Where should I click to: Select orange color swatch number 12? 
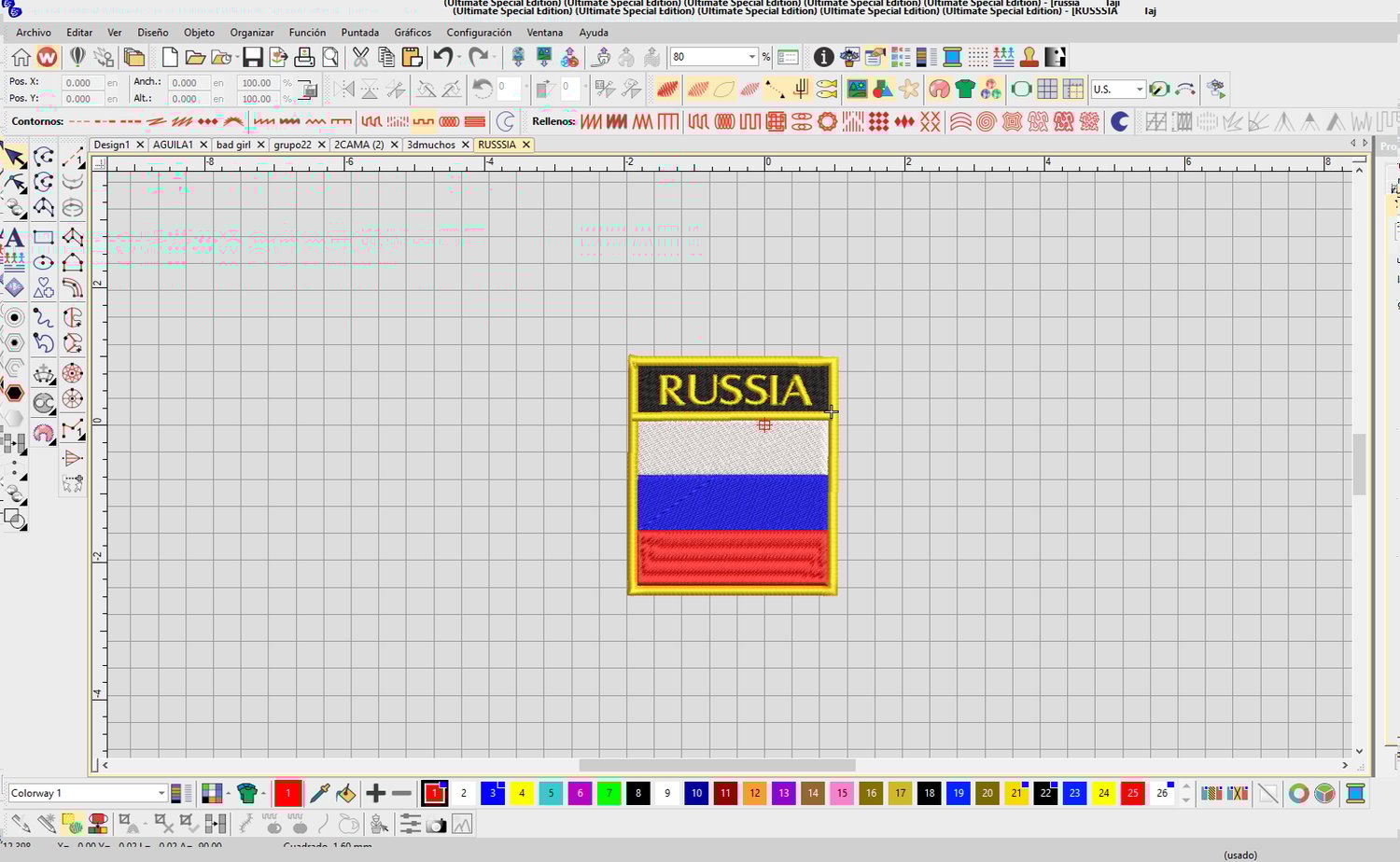(x=754, y=794)
